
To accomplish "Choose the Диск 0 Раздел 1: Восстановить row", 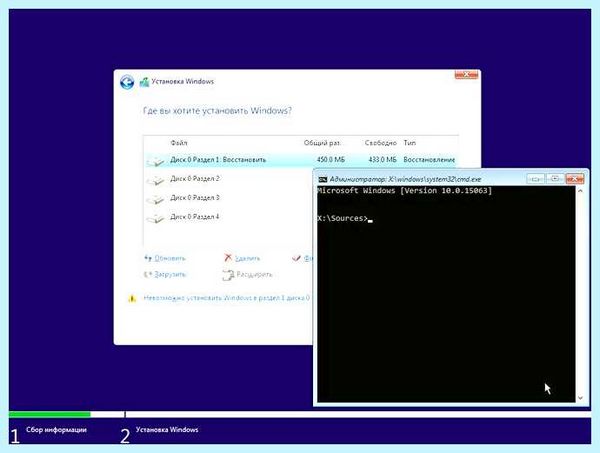I will (300, 160).
